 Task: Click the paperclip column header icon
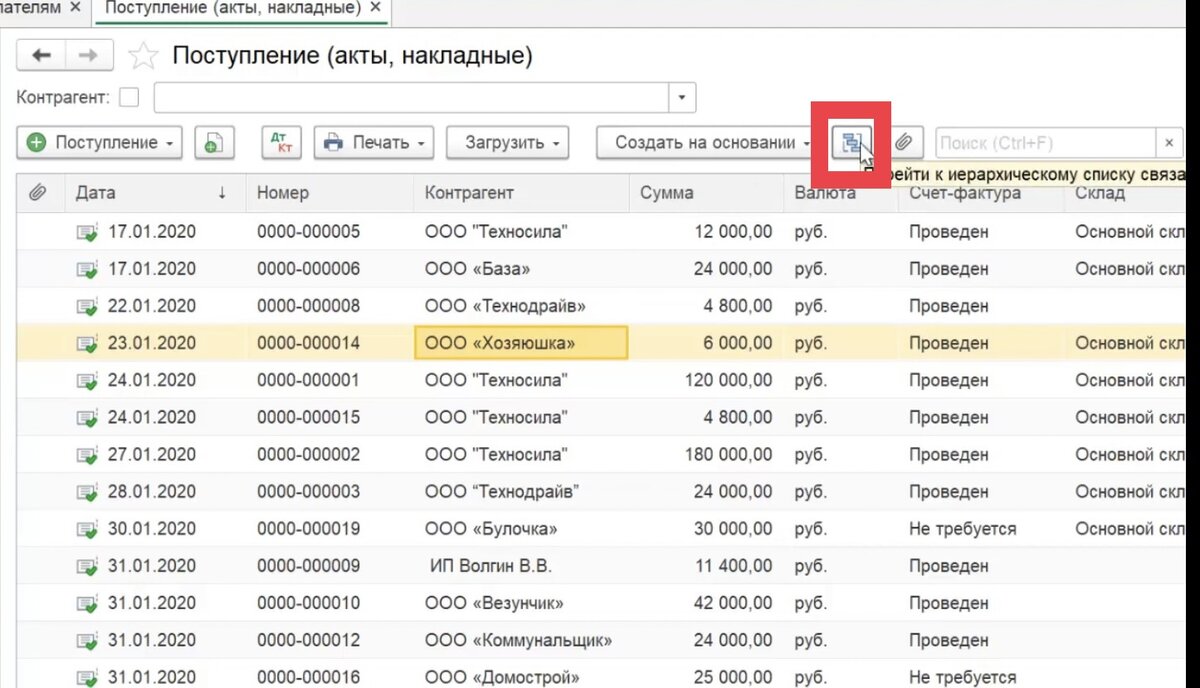[38, 192]
